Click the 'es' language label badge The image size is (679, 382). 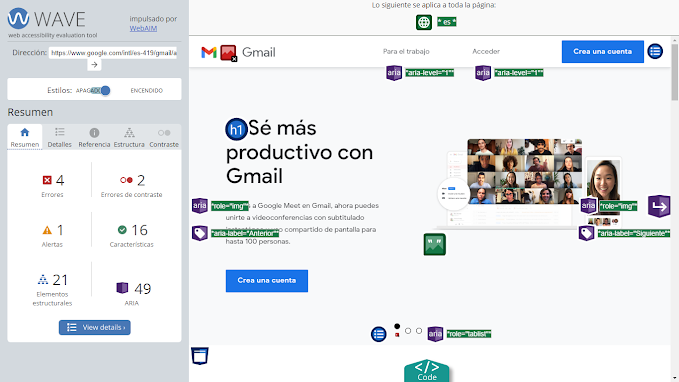click(446, 22)
